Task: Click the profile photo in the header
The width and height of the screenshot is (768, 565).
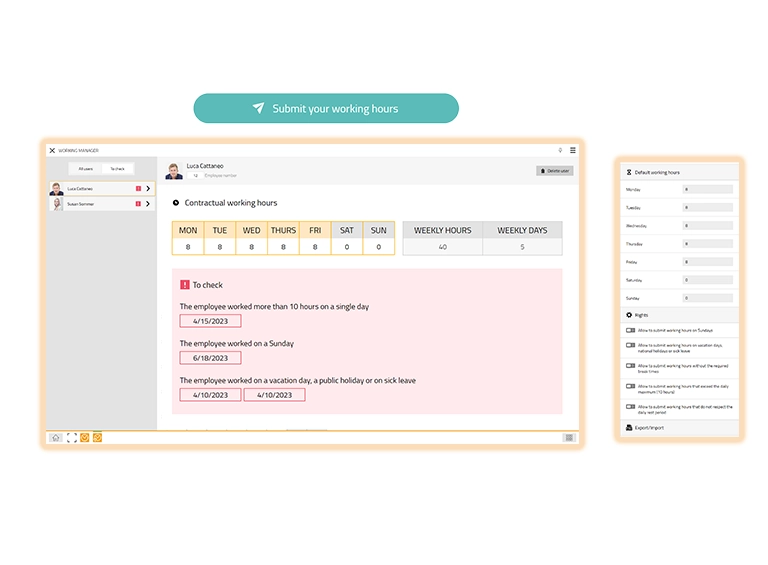Action: point(174,171)
